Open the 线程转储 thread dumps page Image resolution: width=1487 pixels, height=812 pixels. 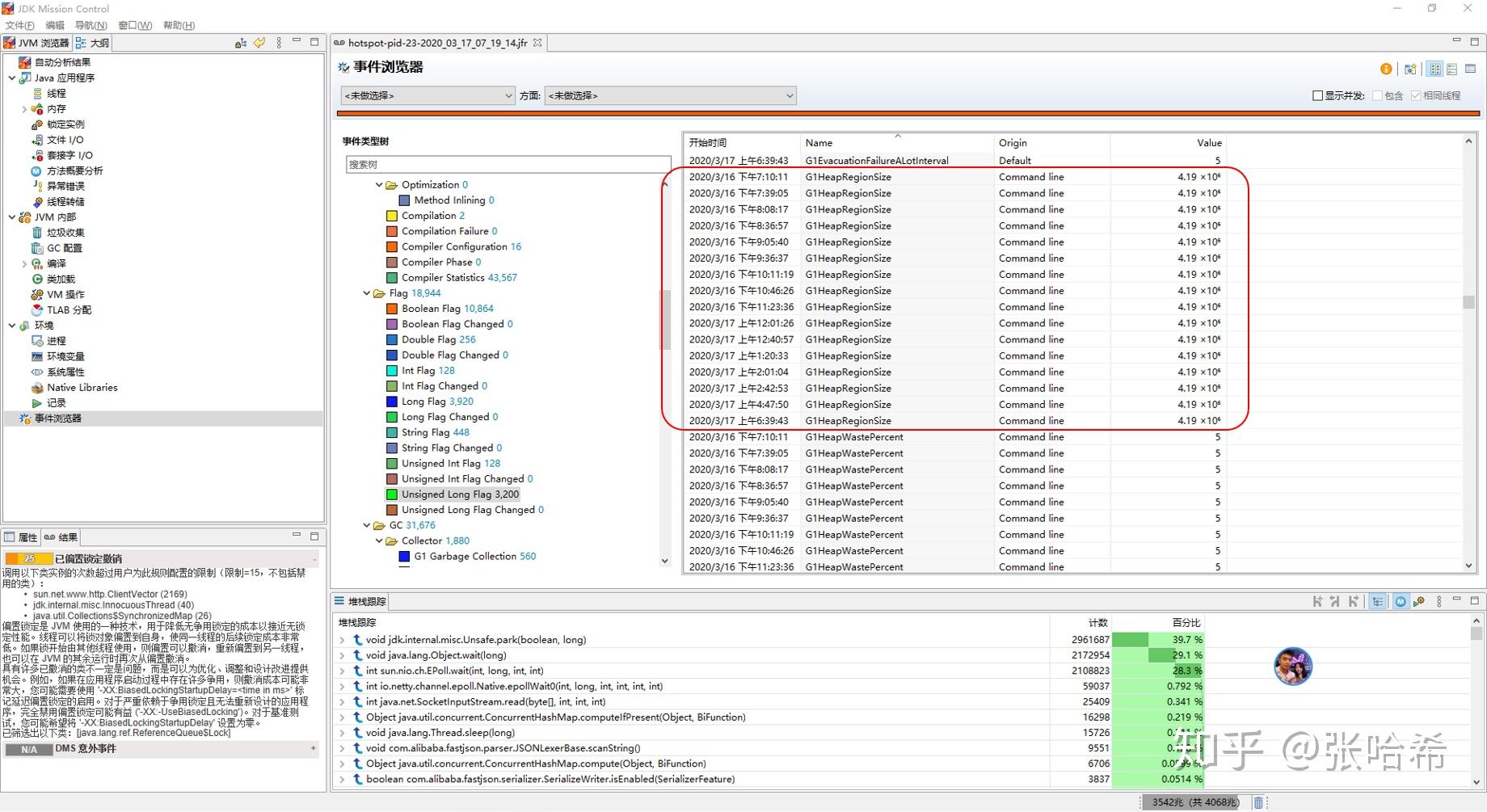pos(65,202)
